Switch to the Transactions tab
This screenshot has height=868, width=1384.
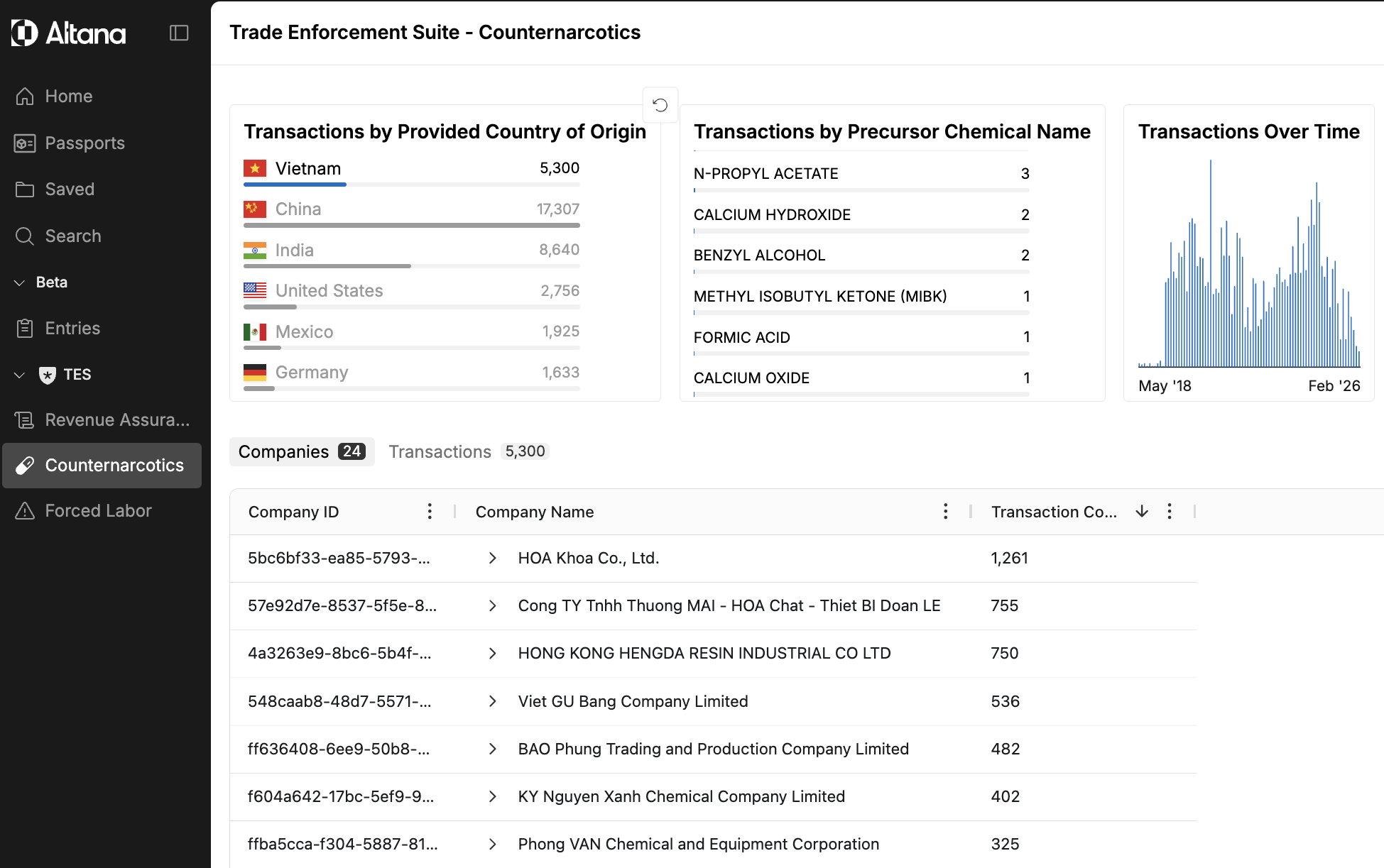coord(469,452)
